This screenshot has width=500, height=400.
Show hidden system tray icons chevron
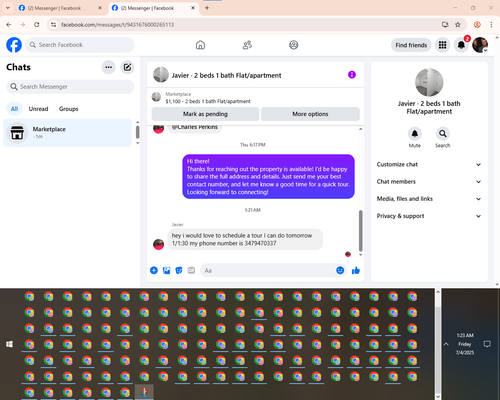pos(446,344)
